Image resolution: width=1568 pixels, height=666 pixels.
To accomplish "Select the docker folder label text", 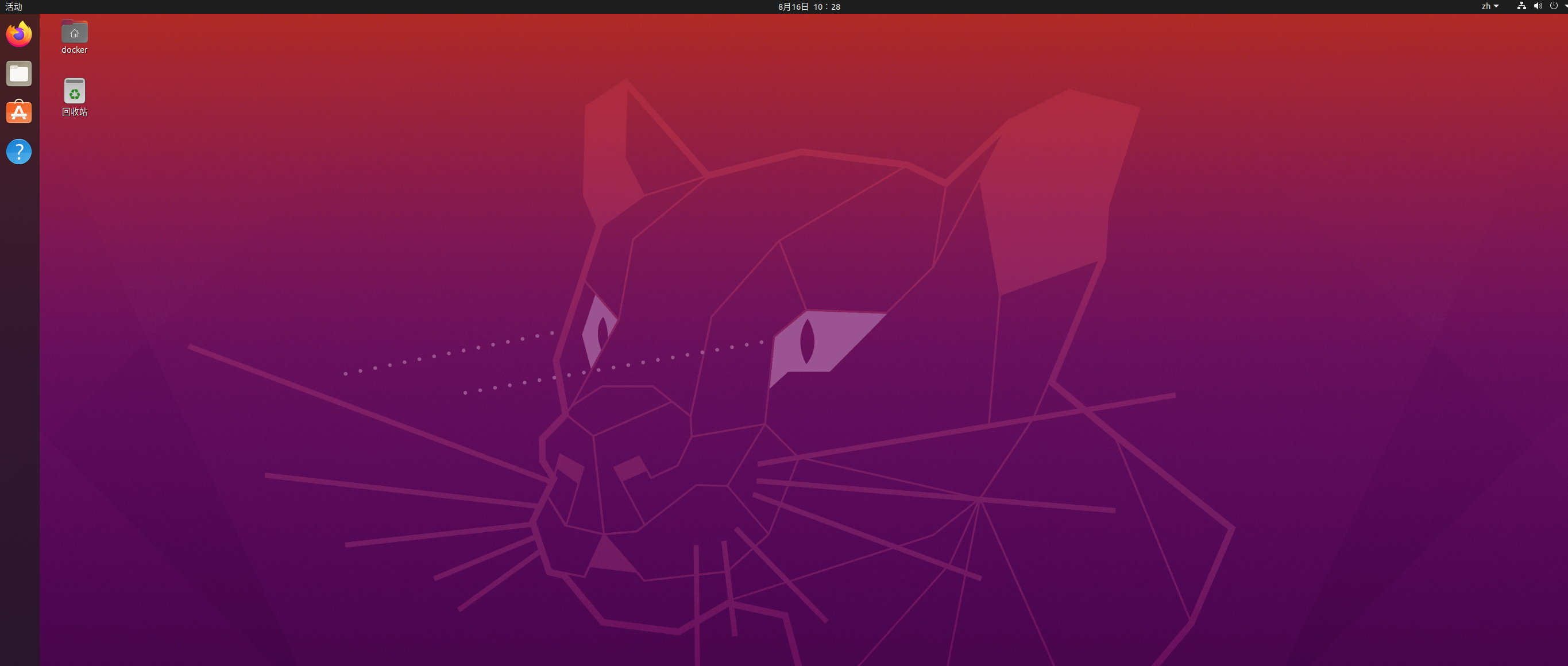I will 74,50.
